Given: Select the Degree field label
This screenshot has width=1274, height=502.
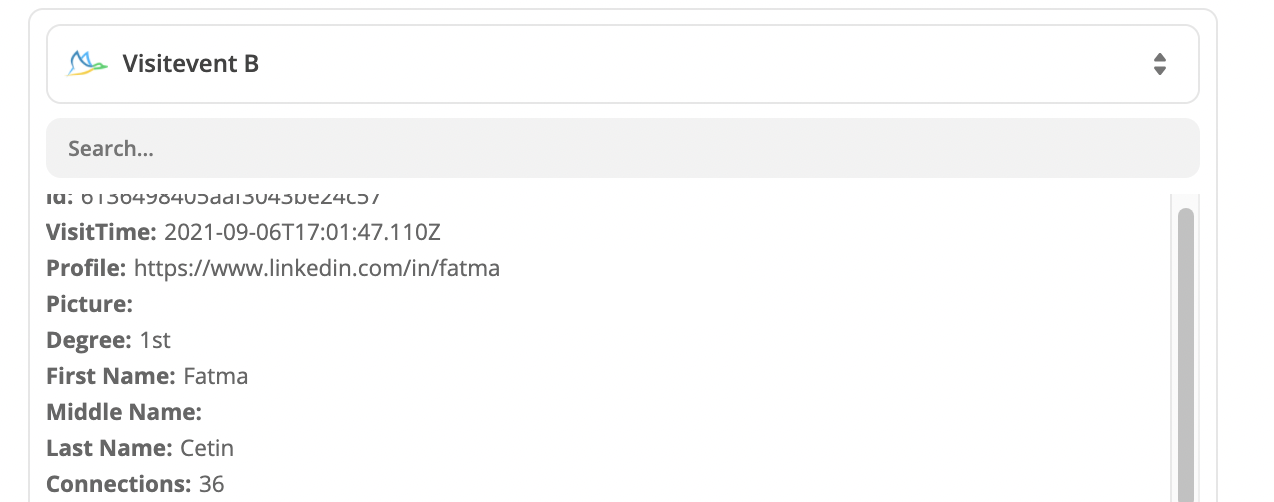Looking at the screenshot, I should (88, 340).
